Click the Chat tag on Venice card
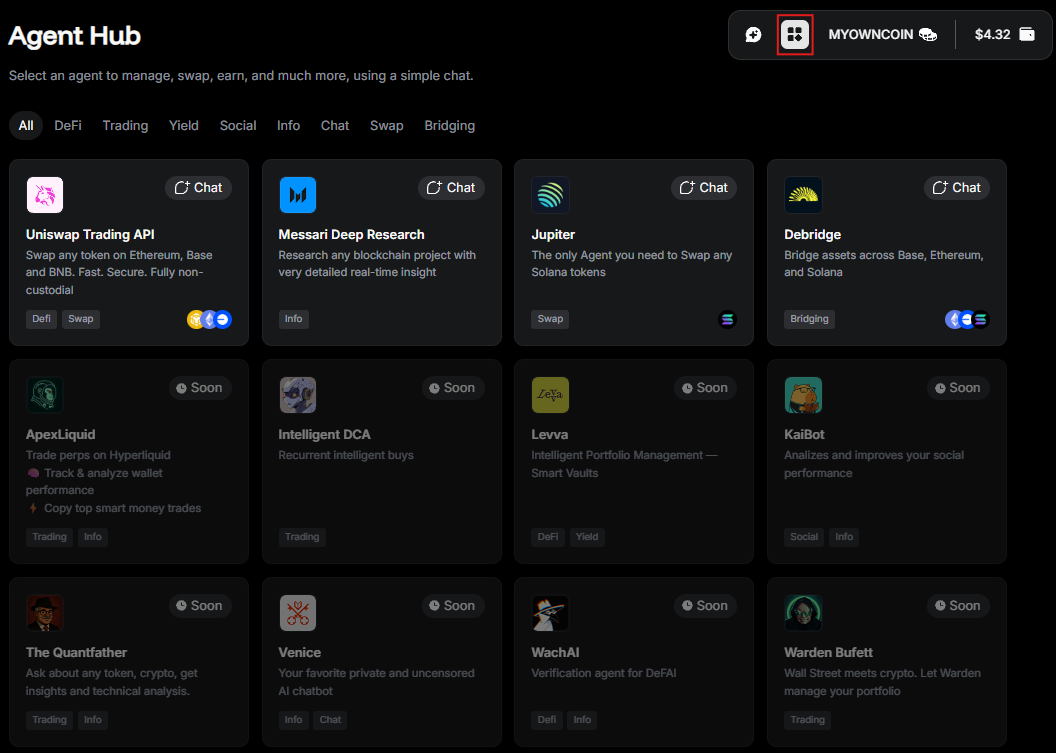 [x=330, y=720]
